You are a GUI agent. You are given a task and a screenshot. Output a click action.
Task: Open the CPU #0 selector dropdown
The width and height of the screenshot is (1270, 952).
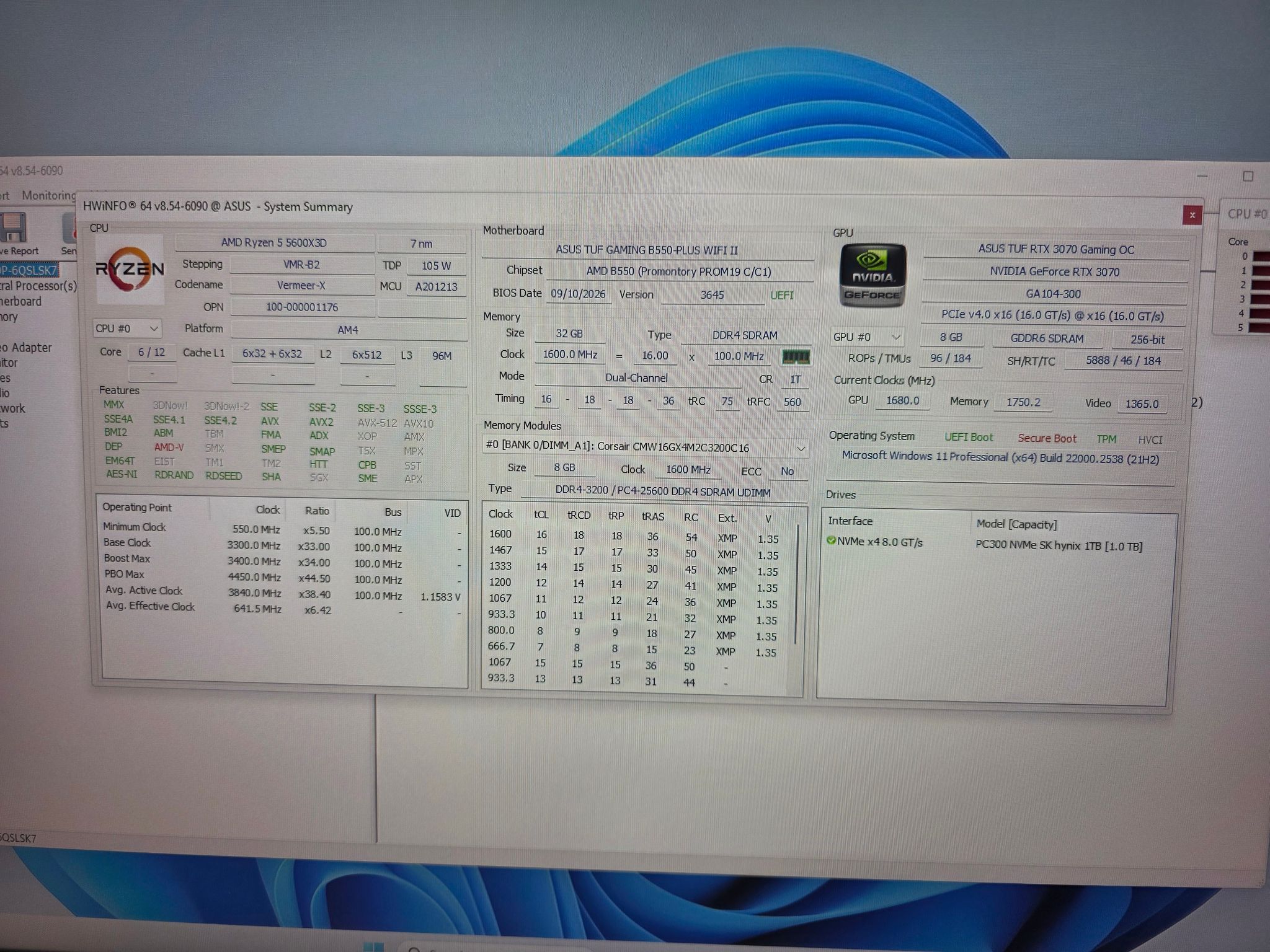click(x=128, y=328)
